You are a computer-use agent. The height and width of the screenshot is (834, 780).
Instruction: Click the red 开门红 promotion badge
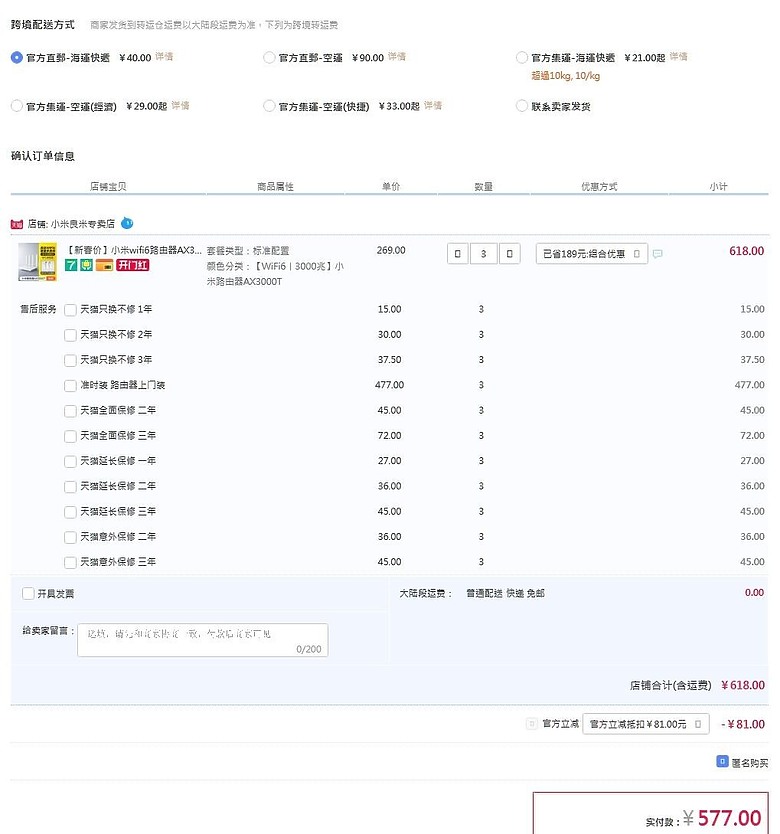[132, 264]
